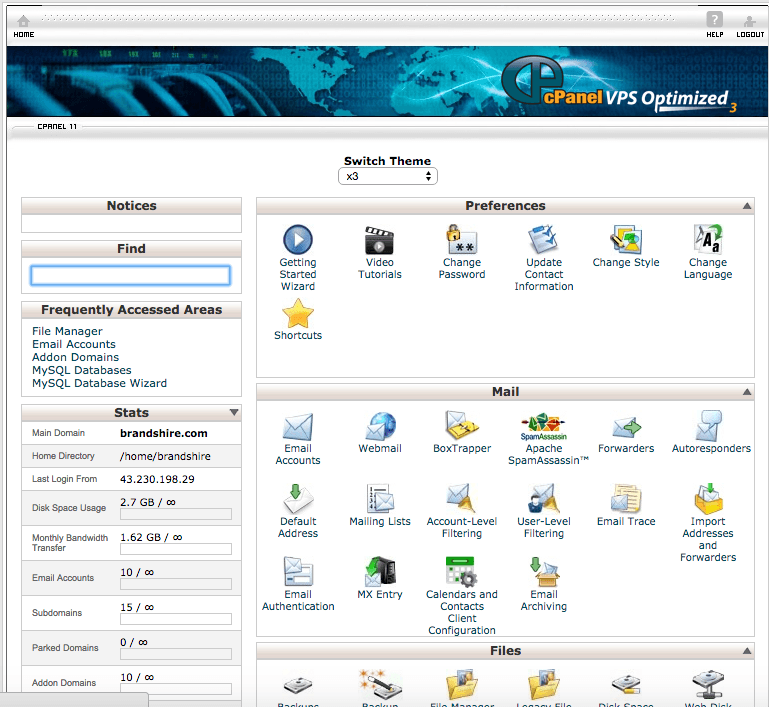The height and width of the screenshot is (707, 769).
Task: Open Change Language icon
Action: [708, 239]
